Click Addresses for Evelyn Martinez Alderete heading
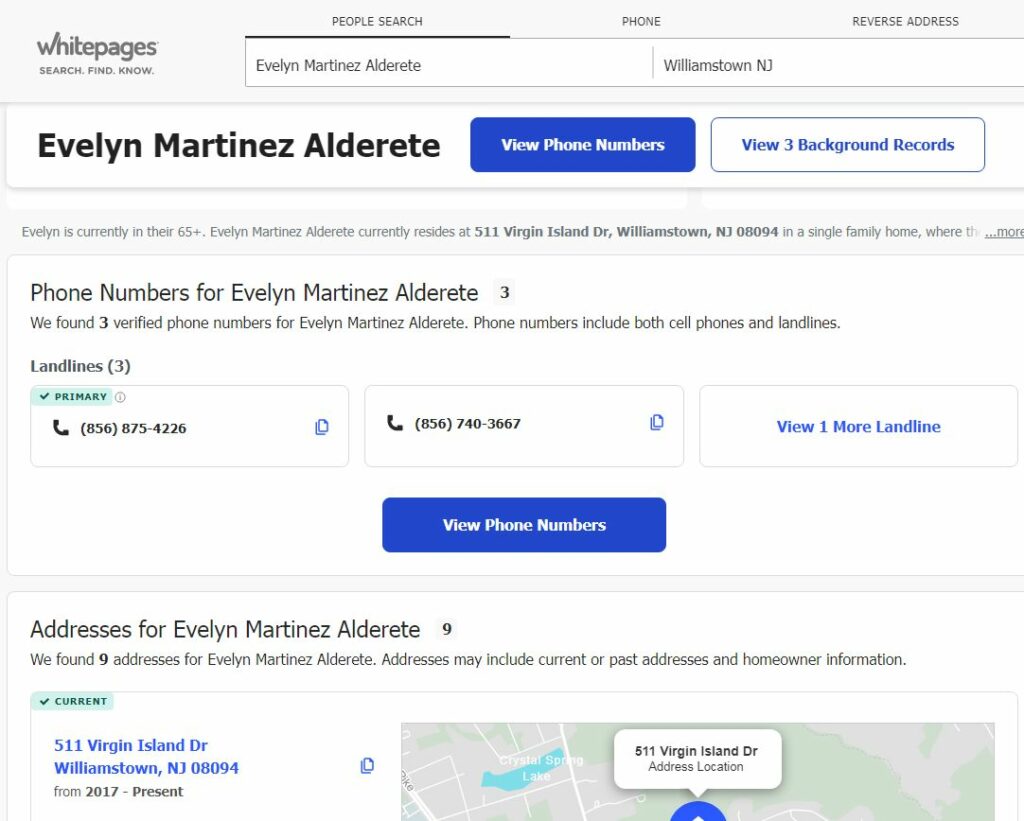1024x821 pixels. coord(225,630)
